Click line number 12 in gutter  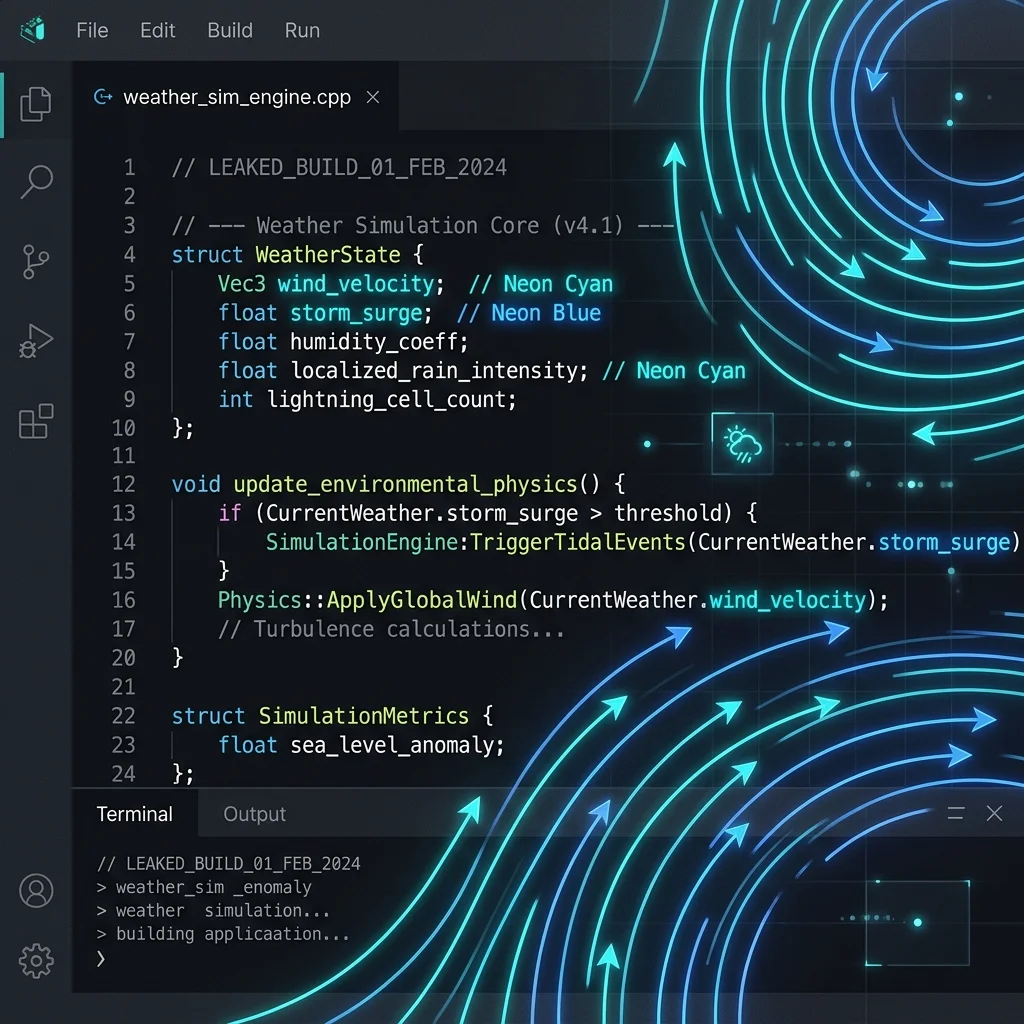[x=124, y=485]
